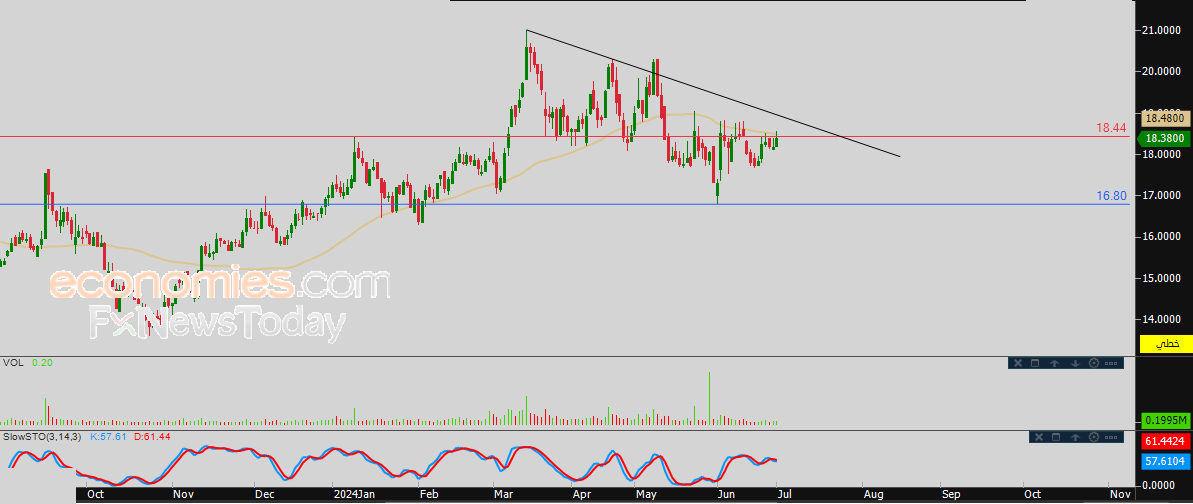Move the VOL panel down
The width and height of the screenshot is (1193, 504).
[1075, 364]
